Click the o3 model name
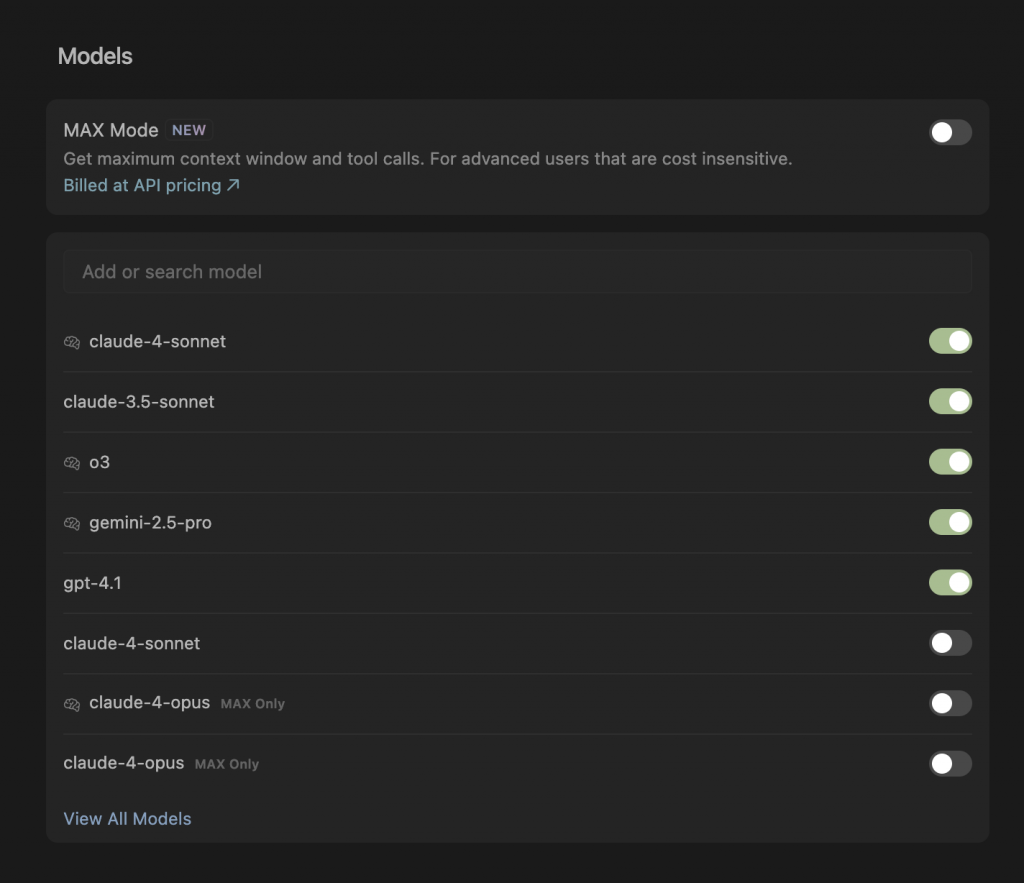 point(99,462)
